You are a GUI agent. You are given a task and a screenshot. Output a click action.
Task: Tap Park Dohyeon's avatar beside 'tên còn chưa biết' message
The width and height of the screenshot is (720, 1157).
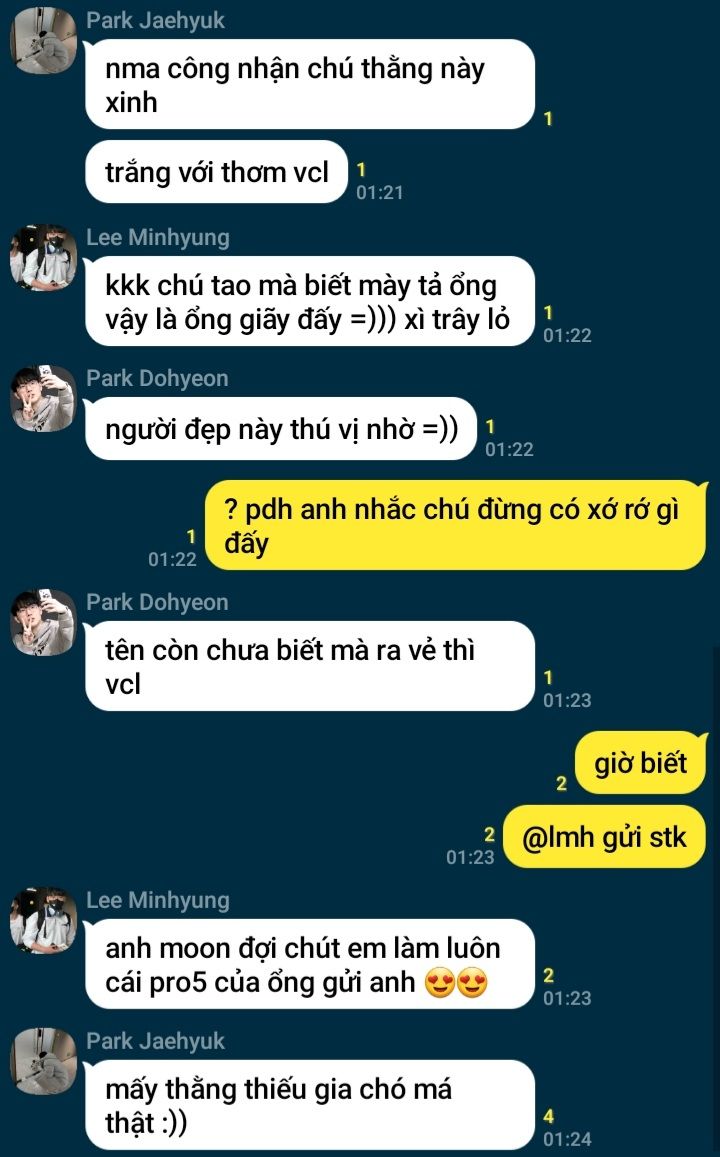[43, 623]
